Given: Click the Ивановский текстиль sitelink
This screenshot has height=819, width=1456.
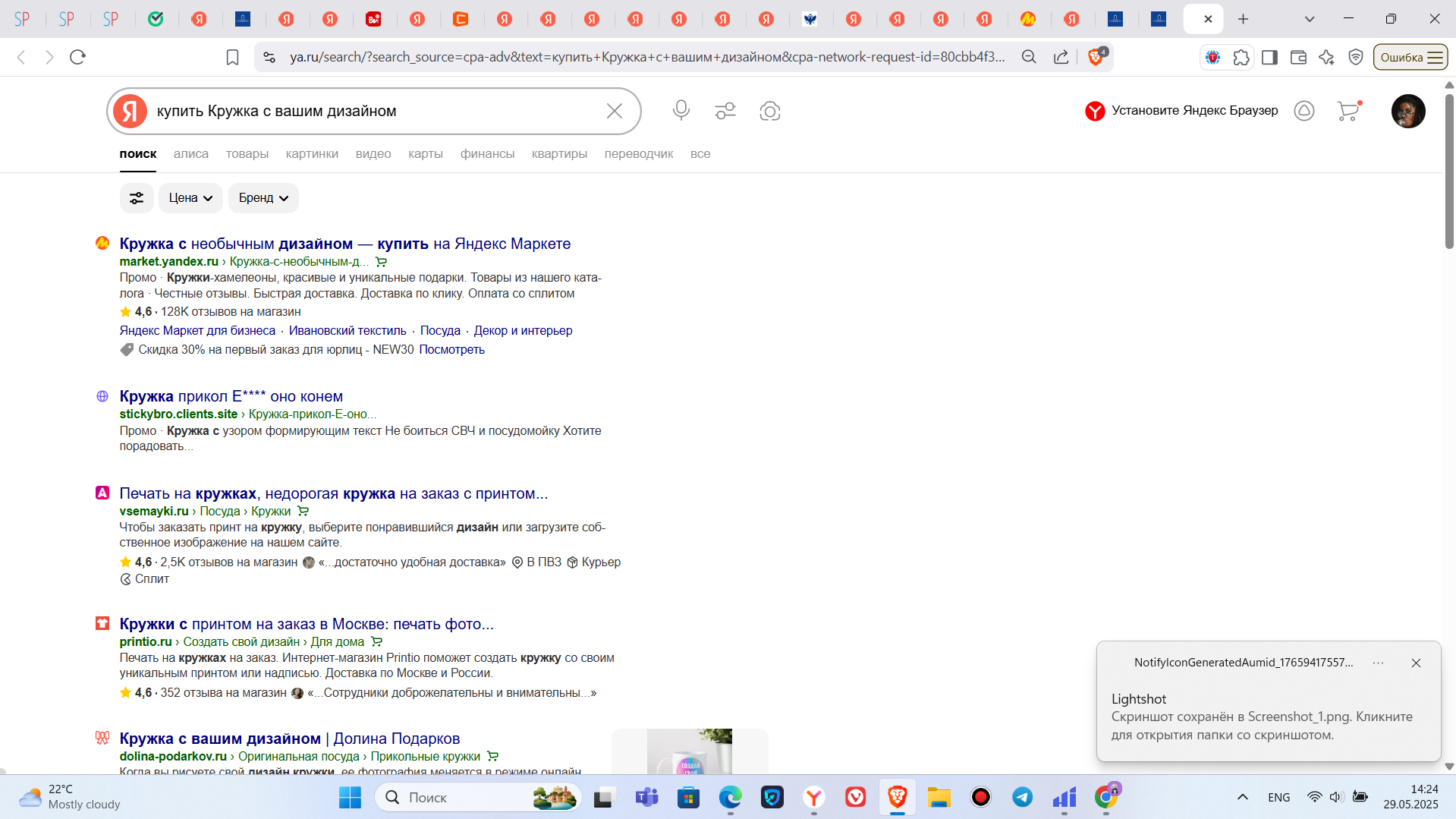Looking at the screenshot, I should [347, 330].
